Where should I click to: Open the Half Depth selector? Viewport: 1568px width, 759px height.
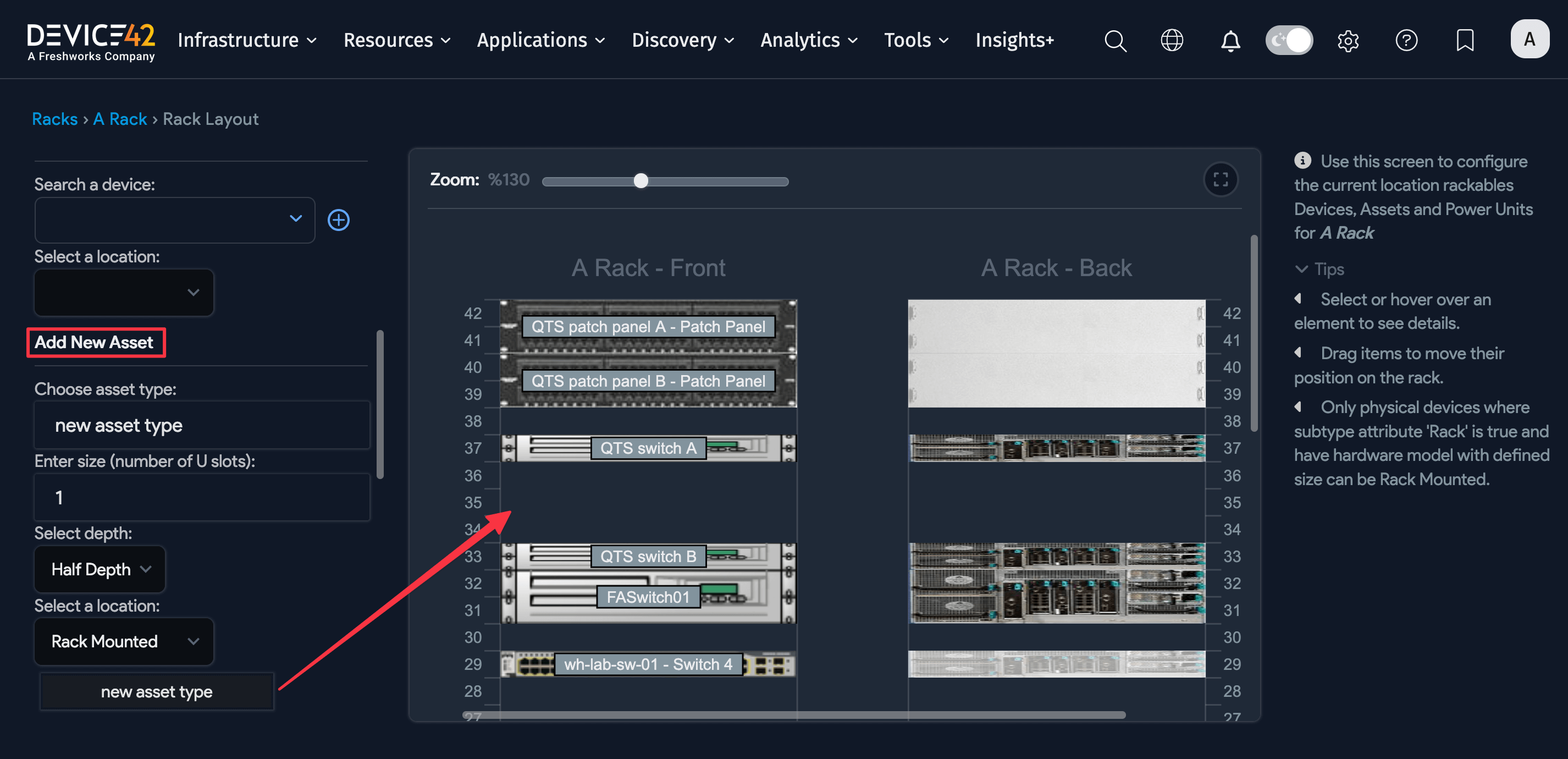(x=99, y=569)
